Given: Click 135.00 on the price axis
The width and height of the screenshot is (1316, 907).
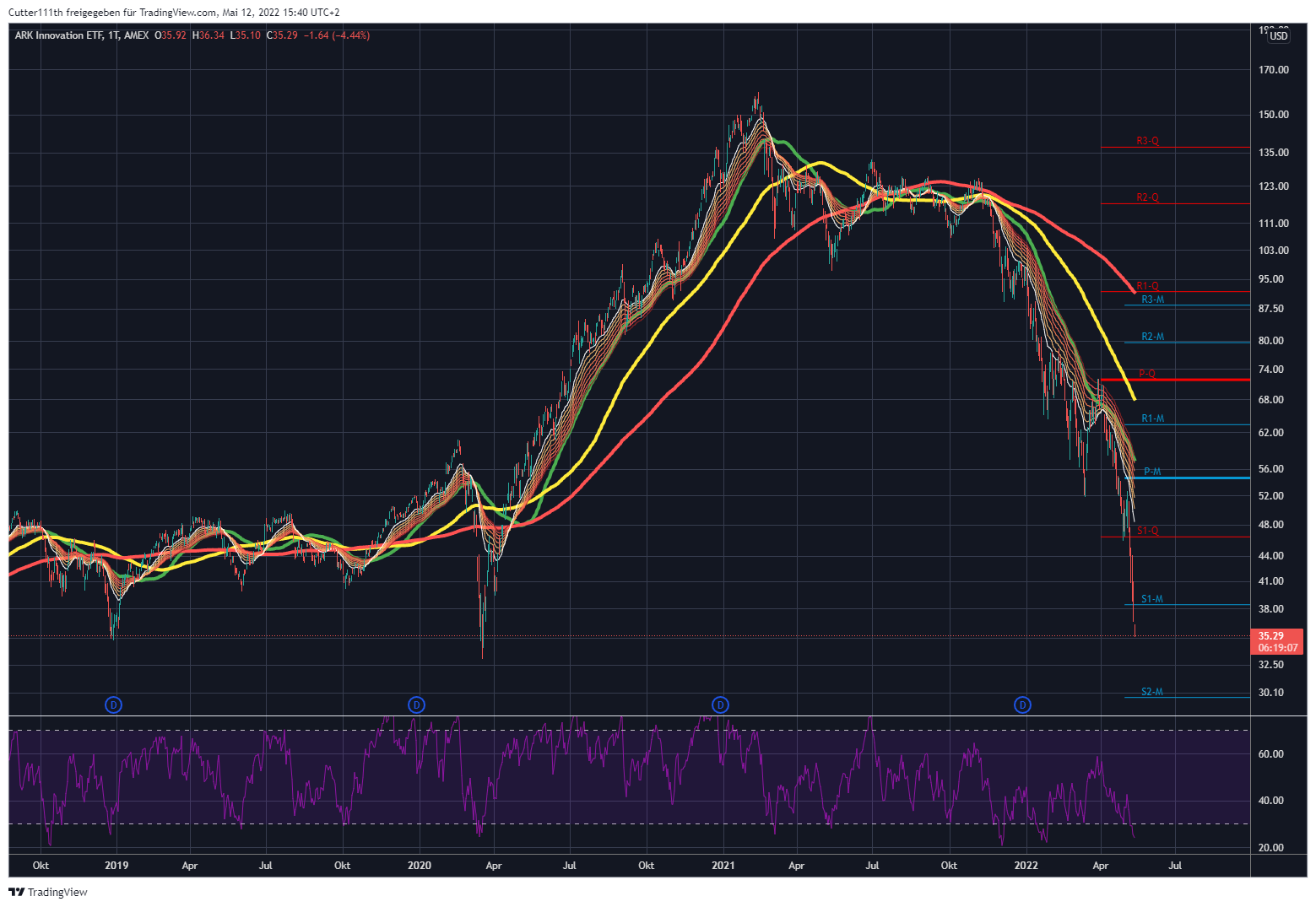Looking at the screenshot, I should pos(1274,153).
